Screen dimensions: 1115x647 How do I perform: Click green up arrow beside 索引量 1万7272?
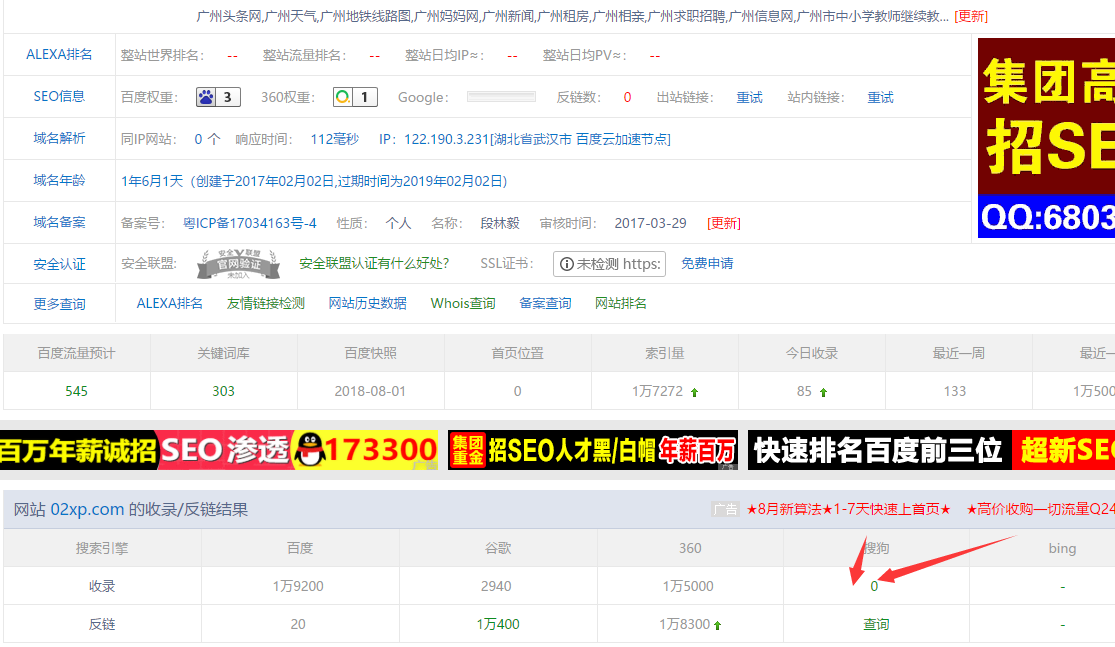[695, 392]
